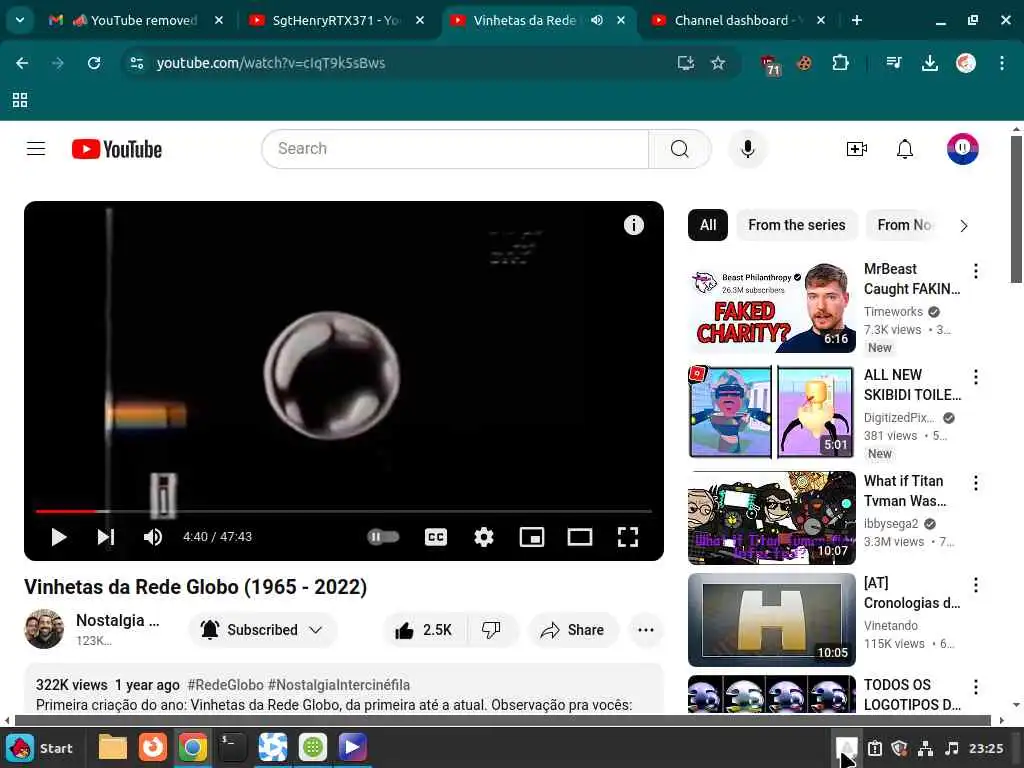View site information icon in address bar

point(137,63)
